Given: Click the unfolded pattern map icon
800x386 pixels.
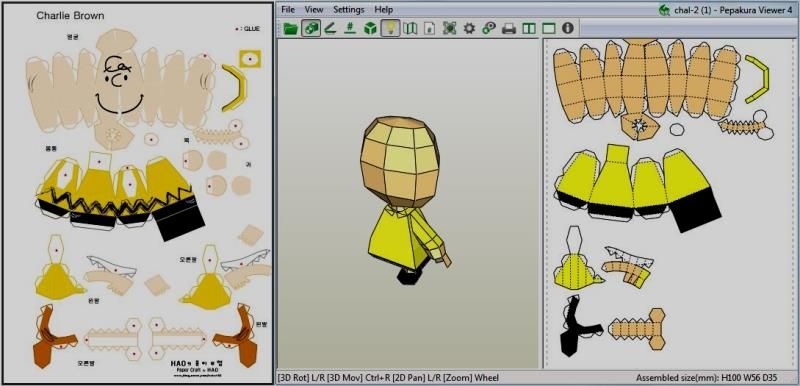Looking at the screenshot, I should point(410,28).
